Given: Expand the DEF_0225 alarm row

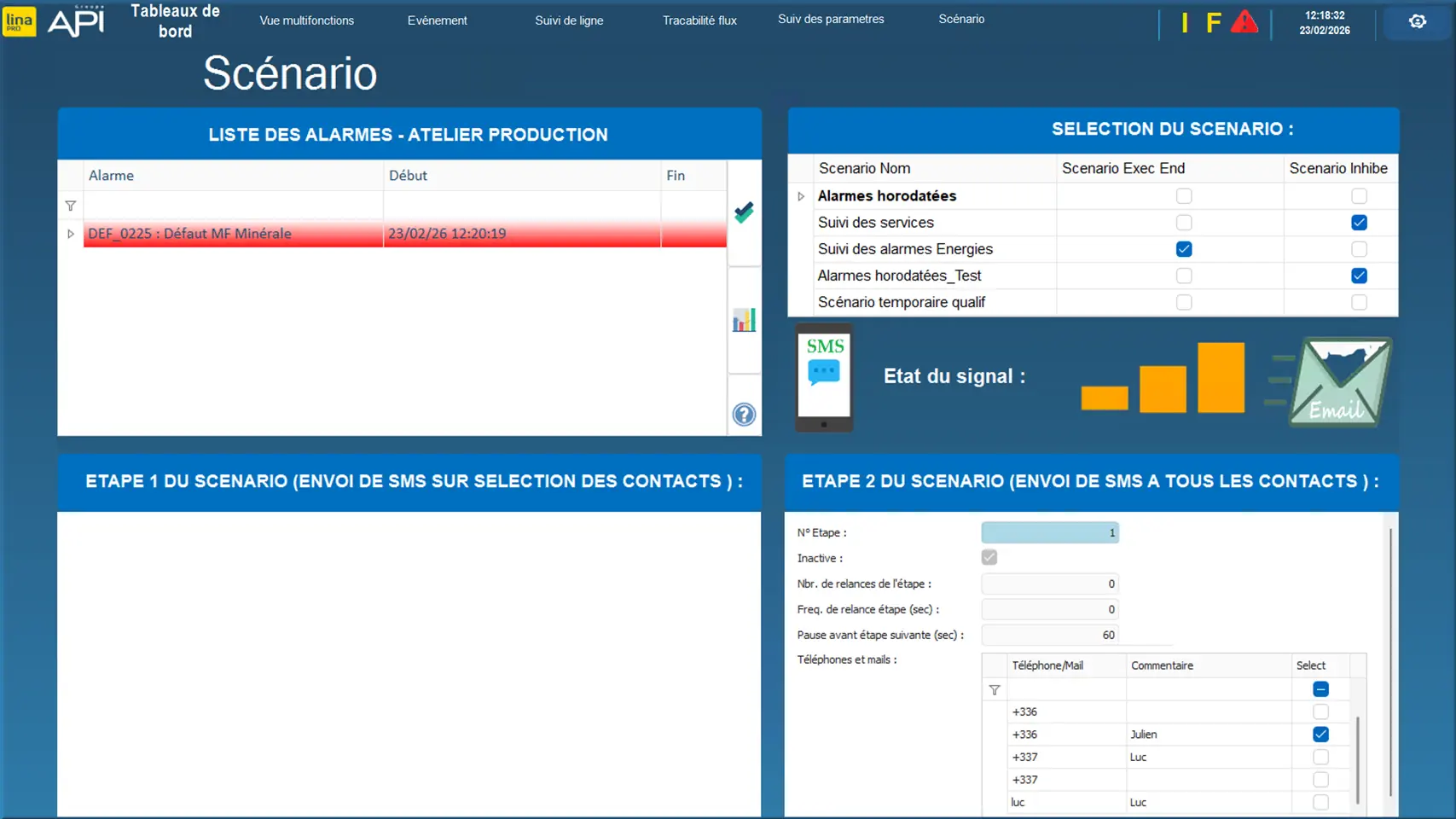Looking at the screenshot, I should (x=71, y=234).
